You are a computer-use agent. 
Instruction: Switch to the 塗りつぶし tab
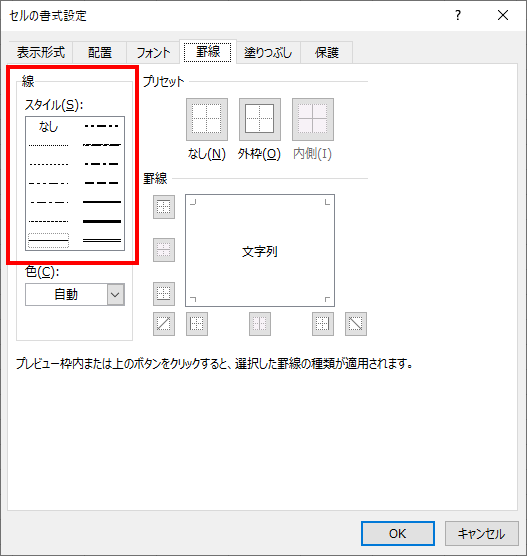(x=268, y=52)
